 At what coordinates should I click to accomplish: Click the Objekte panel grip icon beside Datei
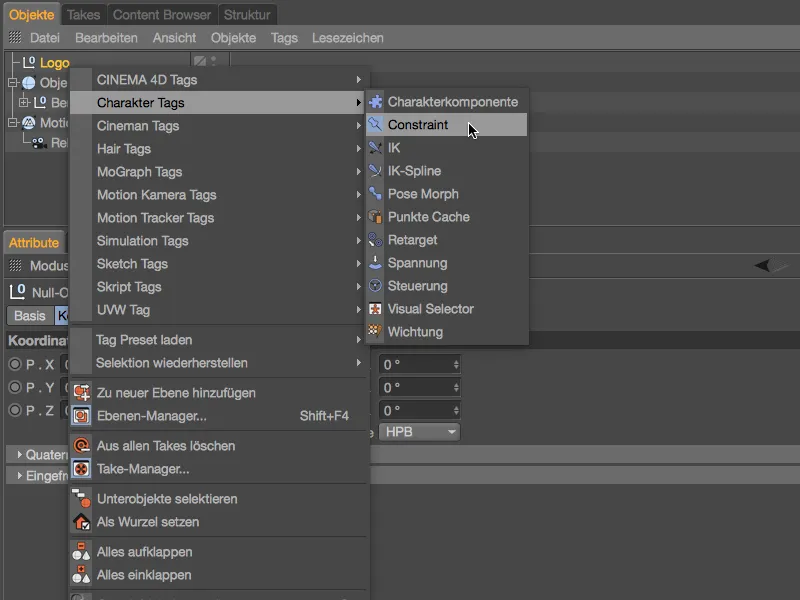coord(15,37)
